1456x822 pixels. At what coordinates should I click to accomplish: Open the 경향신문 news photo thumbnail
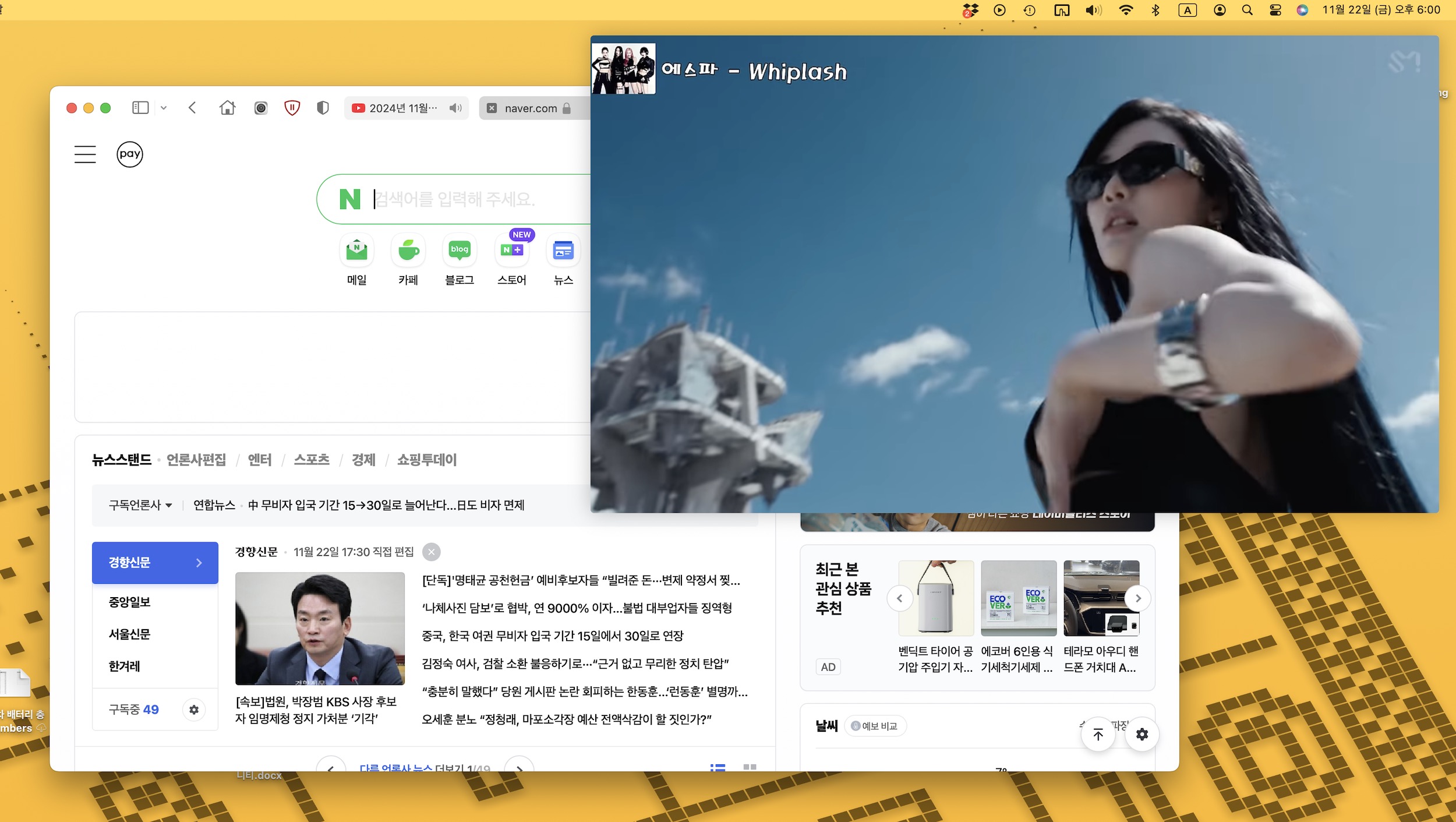[x=320, y=628]
